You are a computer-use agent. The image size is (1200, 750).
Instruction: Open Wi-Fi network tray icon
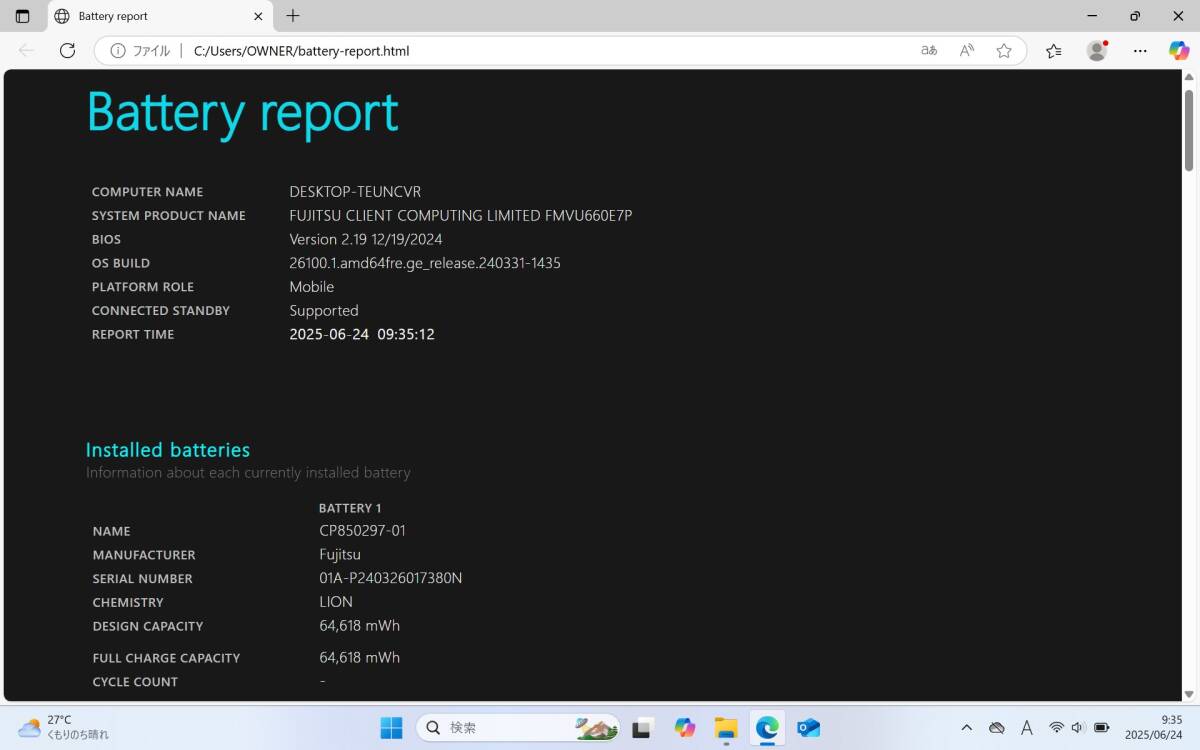click(1056, 728)
